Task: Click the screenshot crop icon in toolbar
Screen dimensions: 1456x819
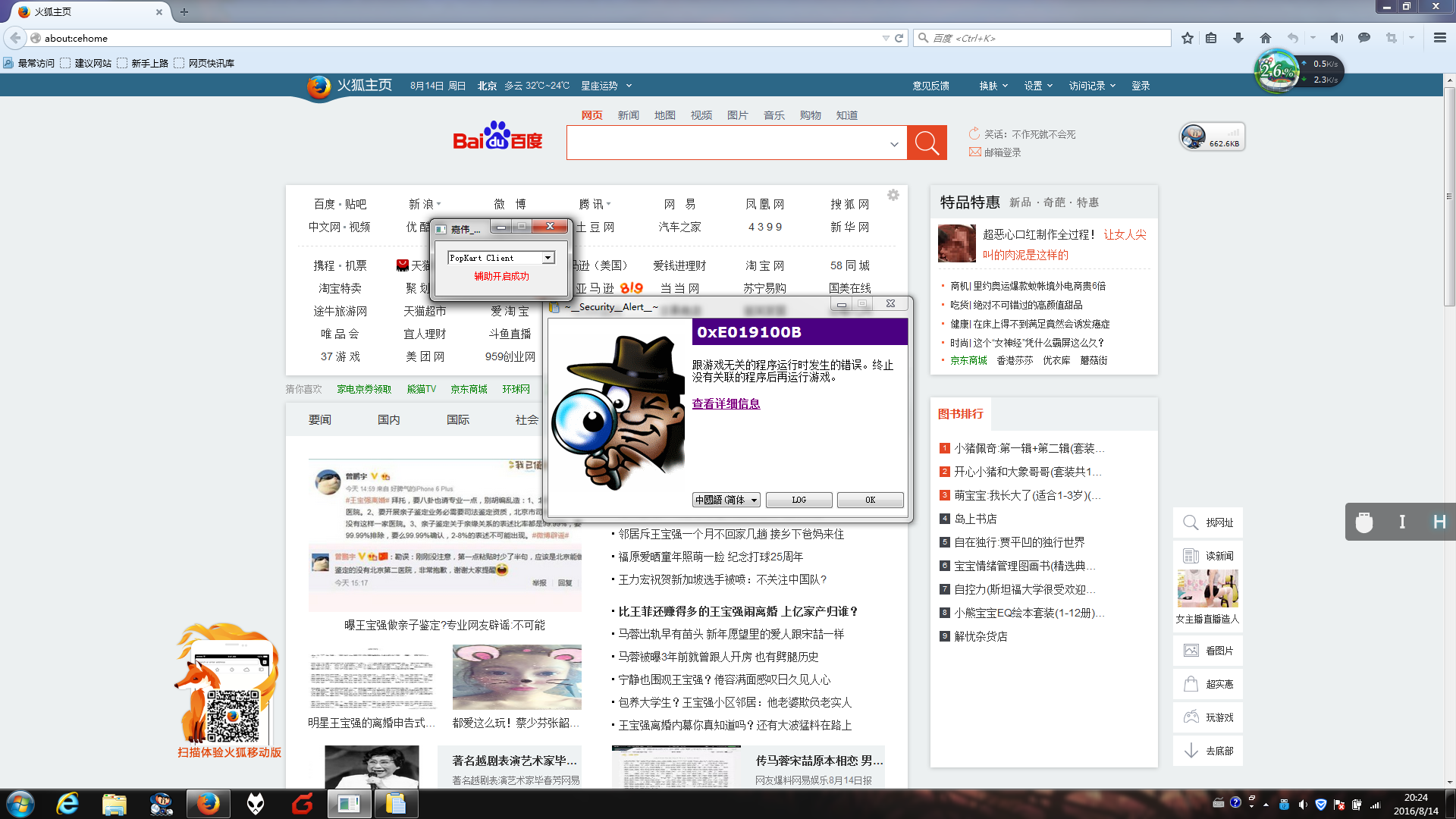Action: pyautogui.click(x=1391, y=38)
